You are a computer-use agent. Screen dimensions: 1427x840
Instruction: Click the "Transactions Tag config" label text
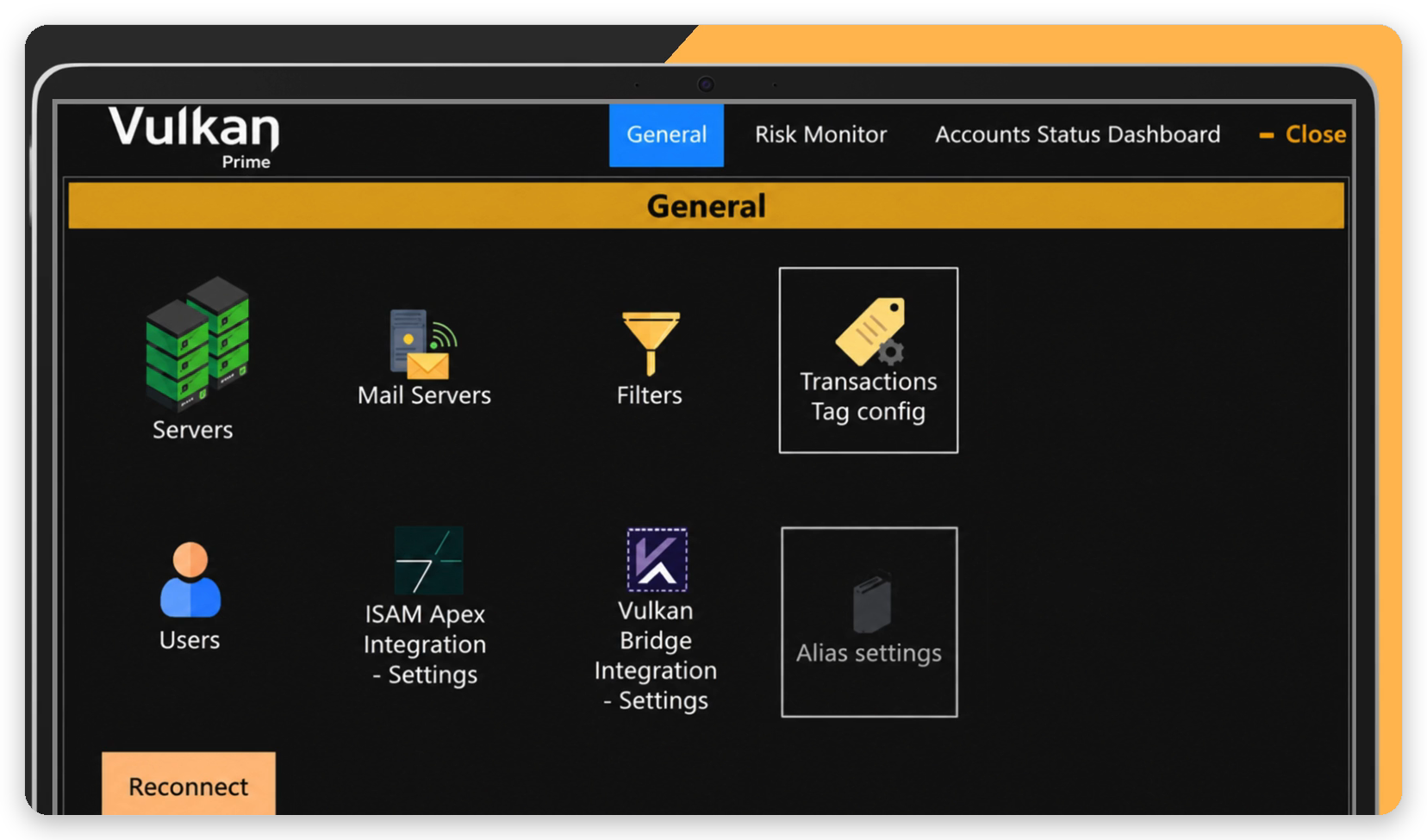tap(869, 396)
